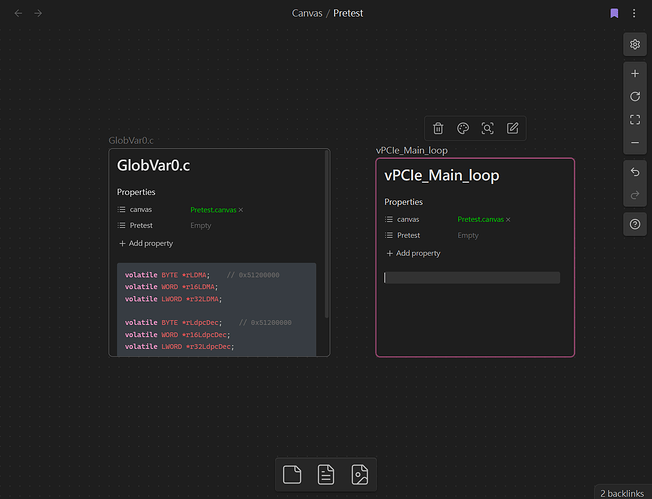Open canvas settings gear
This screenshot has width=652, height=499.
tap(635, 44)
